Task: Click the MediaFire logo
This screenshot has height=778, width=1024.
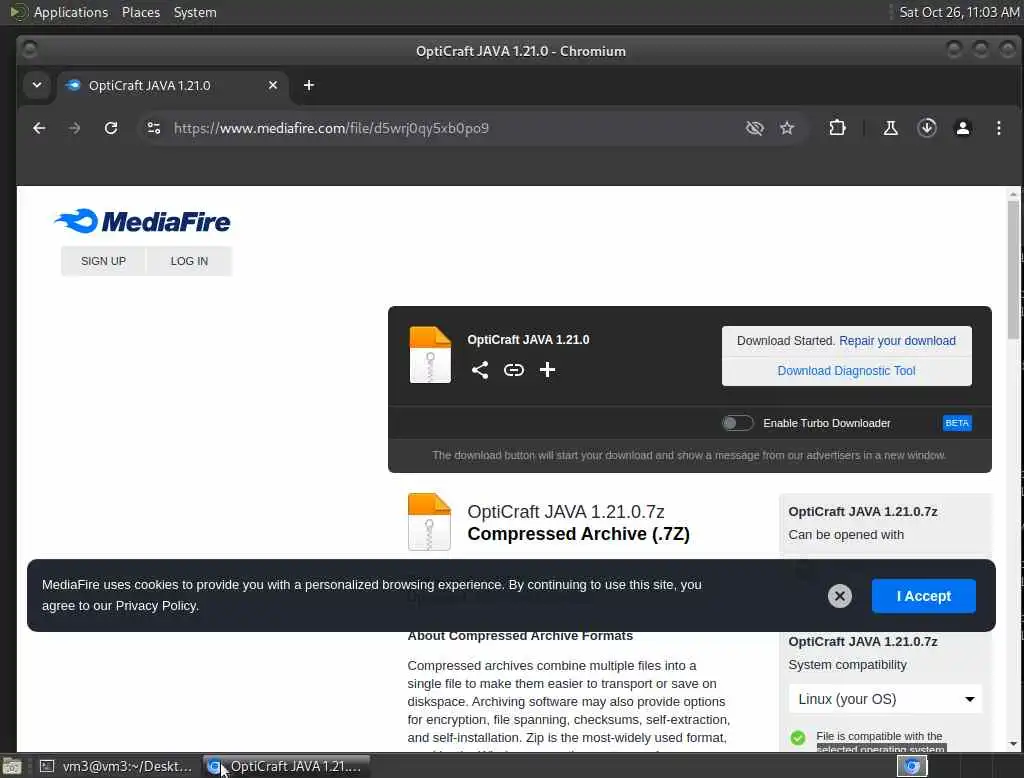Action: click(142, 221)
